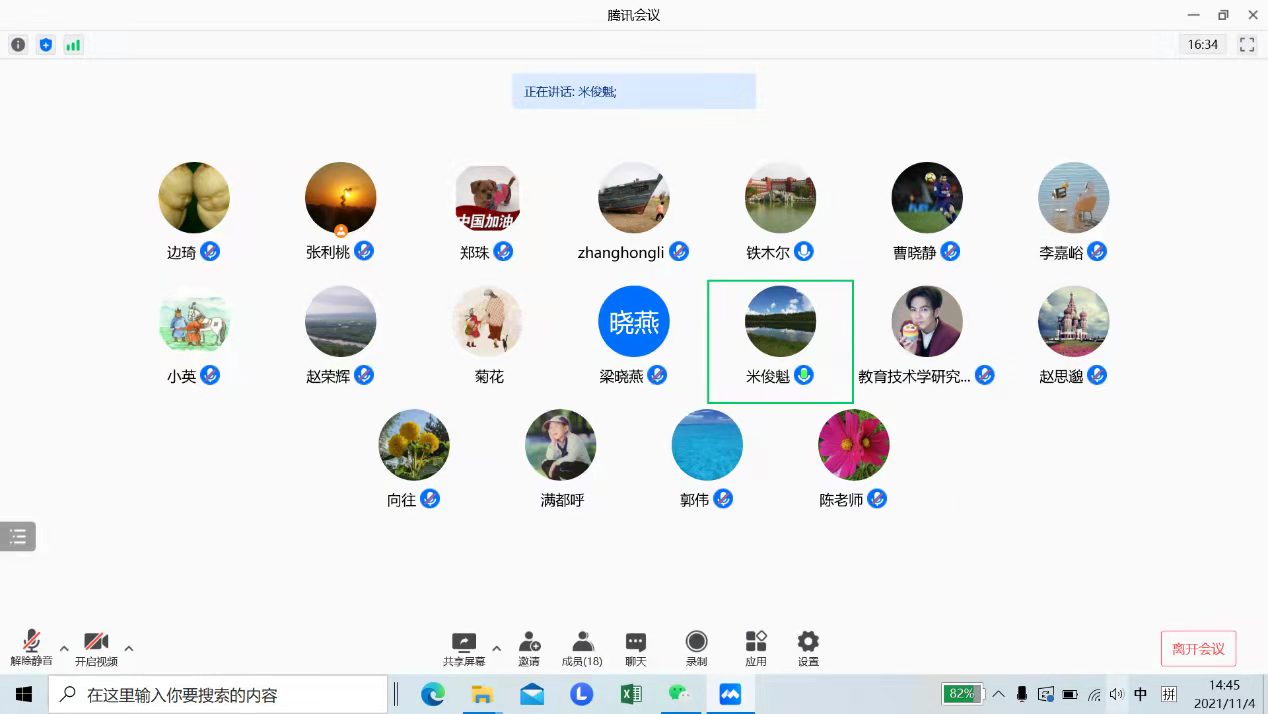Expand the audio options arrow beside 解除静音
The image size is (1268, 714).
(x=64, y=648)
